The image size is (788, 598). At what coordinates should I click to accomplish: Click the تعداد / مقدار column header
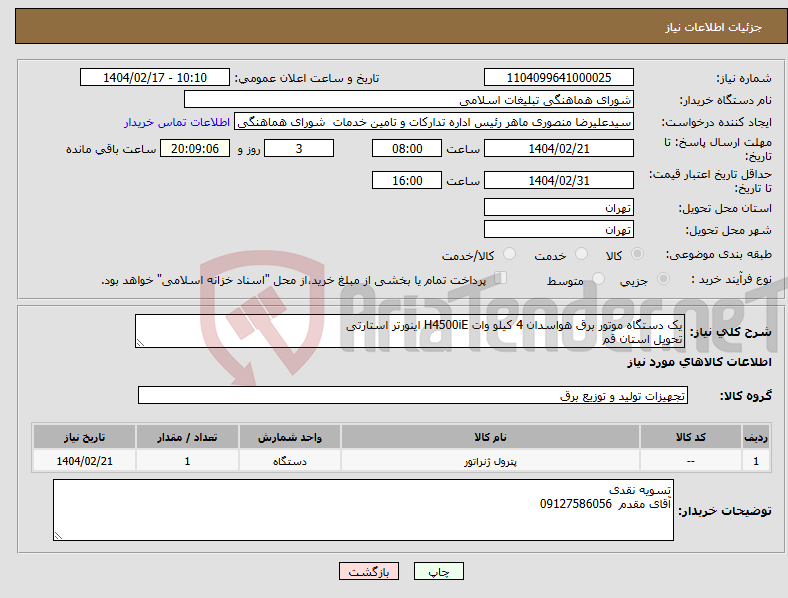pyautogui.click(x=187, y=437)
